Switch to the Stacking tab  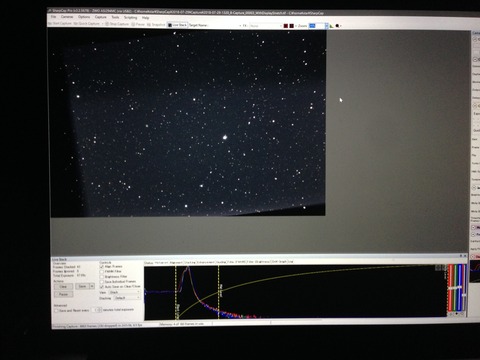click(x=190, y=262)
